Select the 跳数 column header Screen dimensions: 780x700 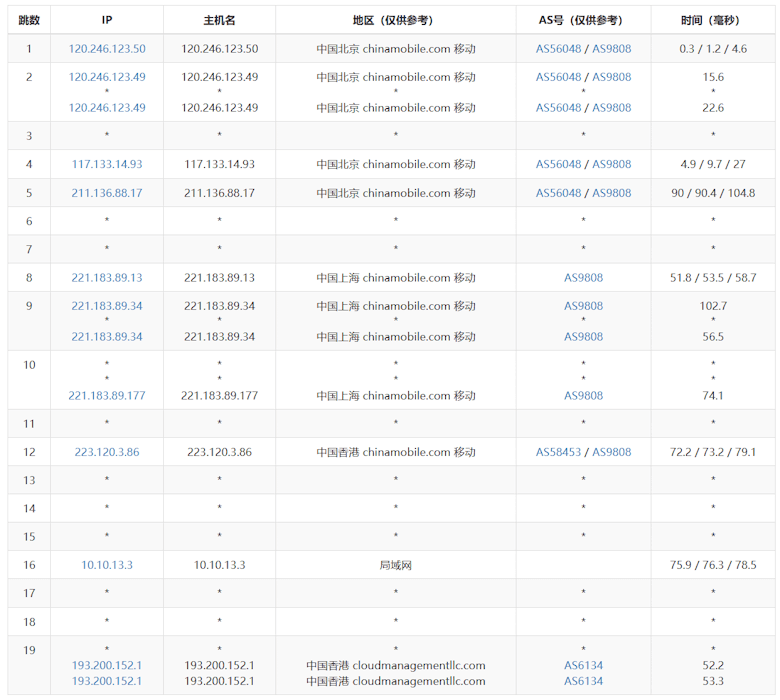(x=29, y=20)
